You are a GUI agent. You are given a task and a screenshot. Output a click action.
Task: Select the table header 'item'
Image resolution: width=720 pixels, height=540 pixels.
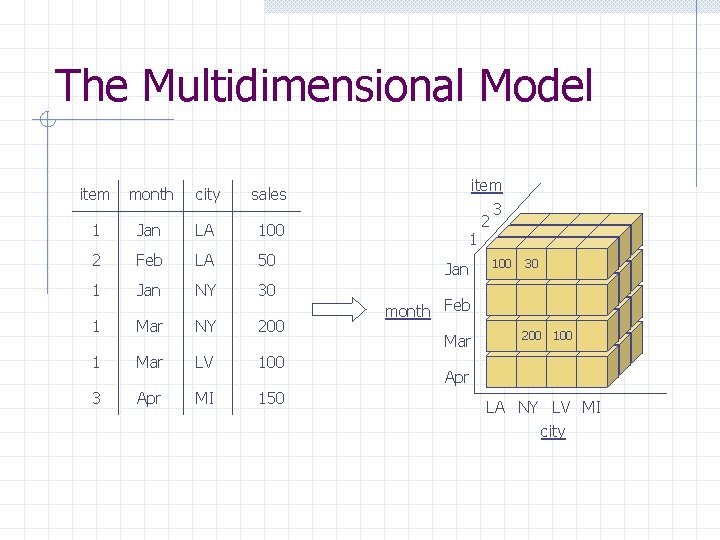(x=95, y=194)
